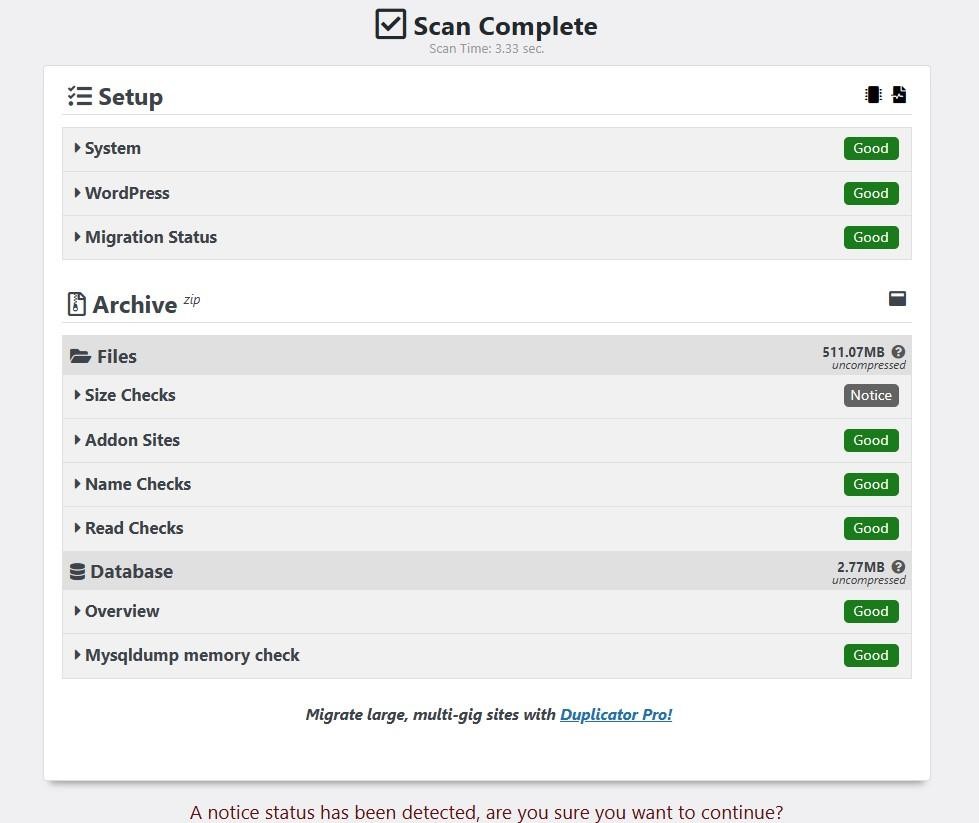Click the file diagnostics icon beside Setup
The image size is (979, 823).
[898, 95]
